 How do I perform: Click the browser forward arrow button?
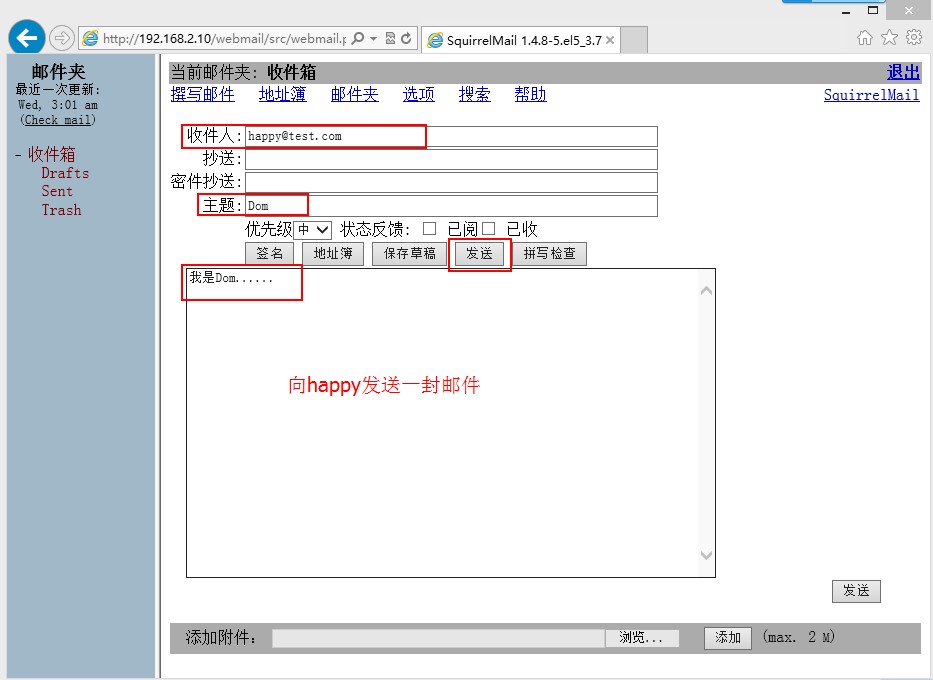click(62, 39)
